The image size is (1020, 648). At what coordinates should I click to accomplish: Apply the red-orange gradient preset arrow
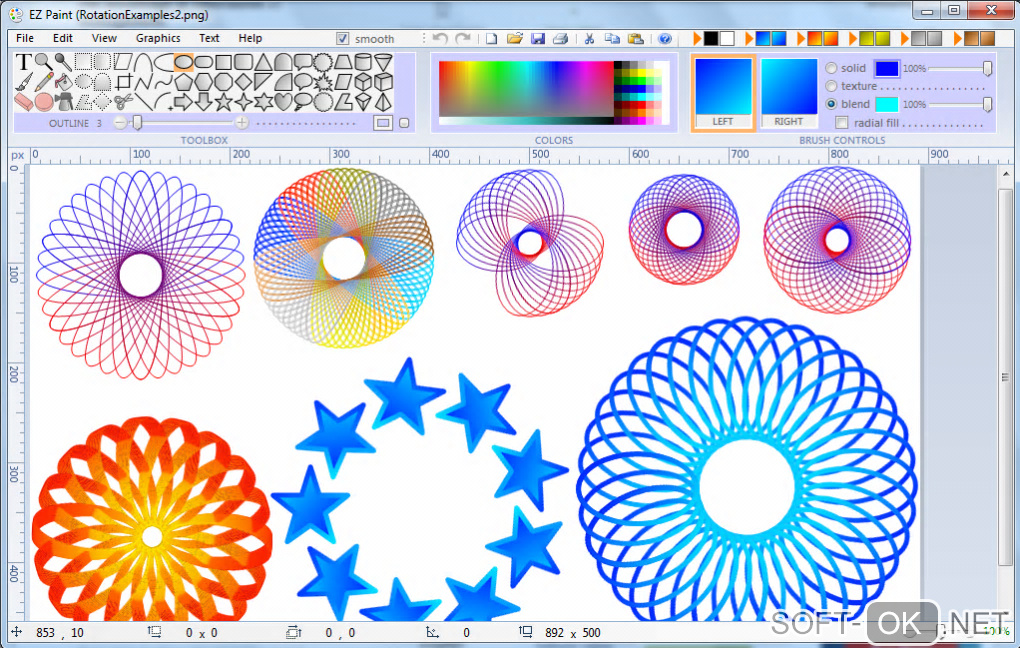[x=801, y=39]
